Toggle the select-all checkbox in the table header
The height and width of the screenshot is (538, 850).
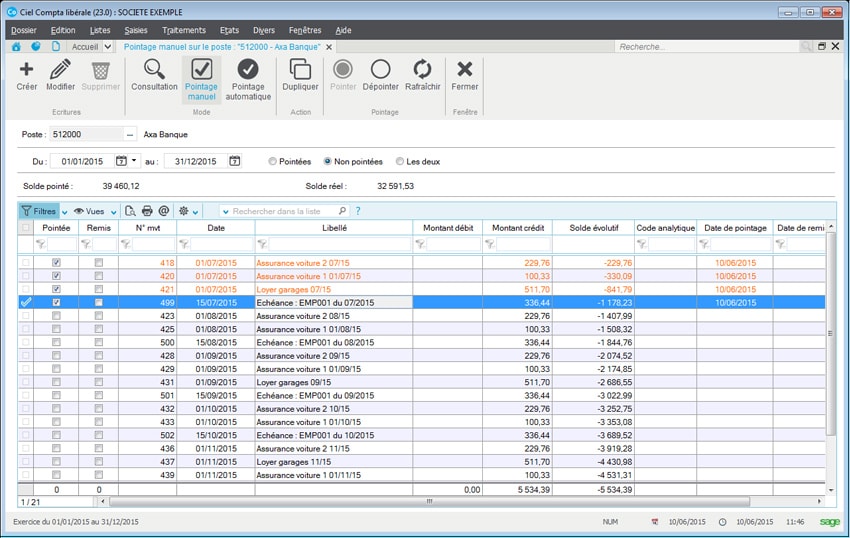tap(25, 228)
